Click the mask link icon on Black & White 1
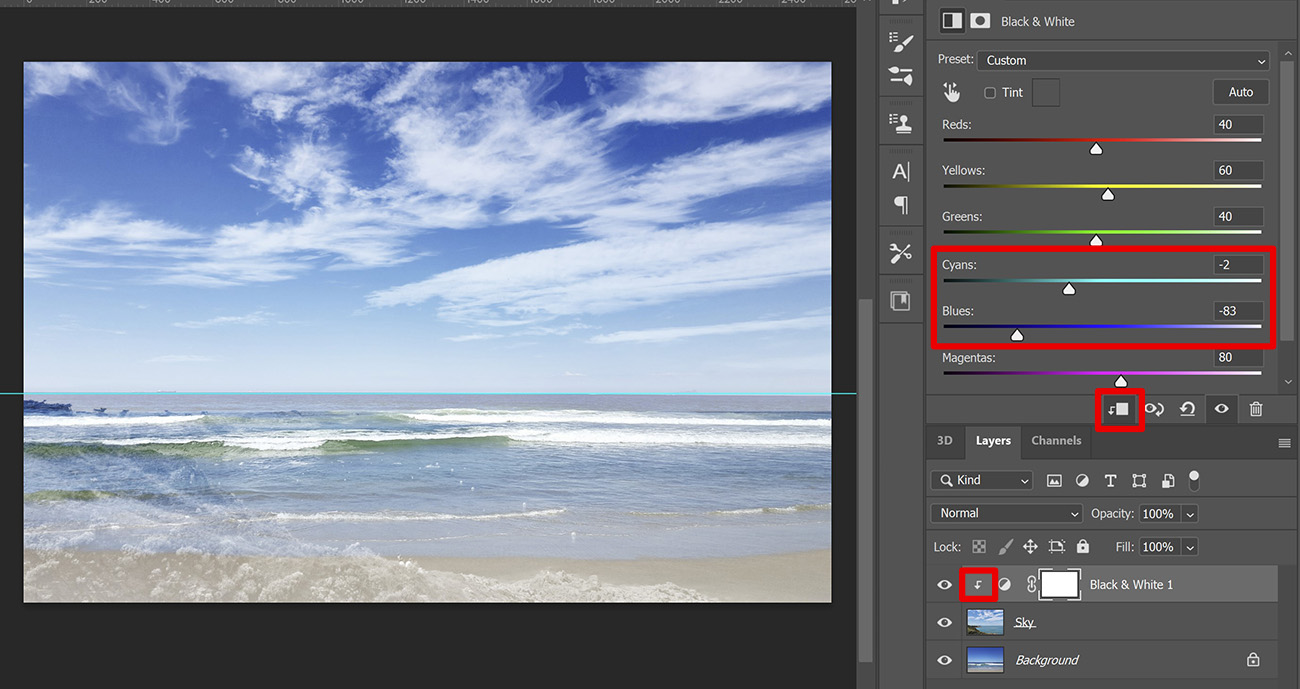Image resolution: width=1300 pixels, height=689 pixels. click(1031, 584)
